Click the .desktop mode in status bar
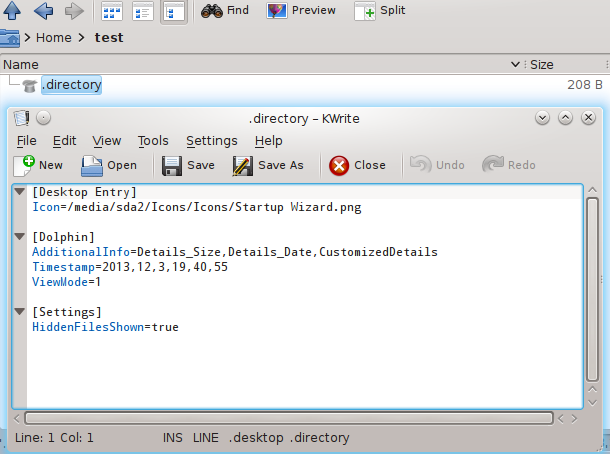 (x=256, y=438)
